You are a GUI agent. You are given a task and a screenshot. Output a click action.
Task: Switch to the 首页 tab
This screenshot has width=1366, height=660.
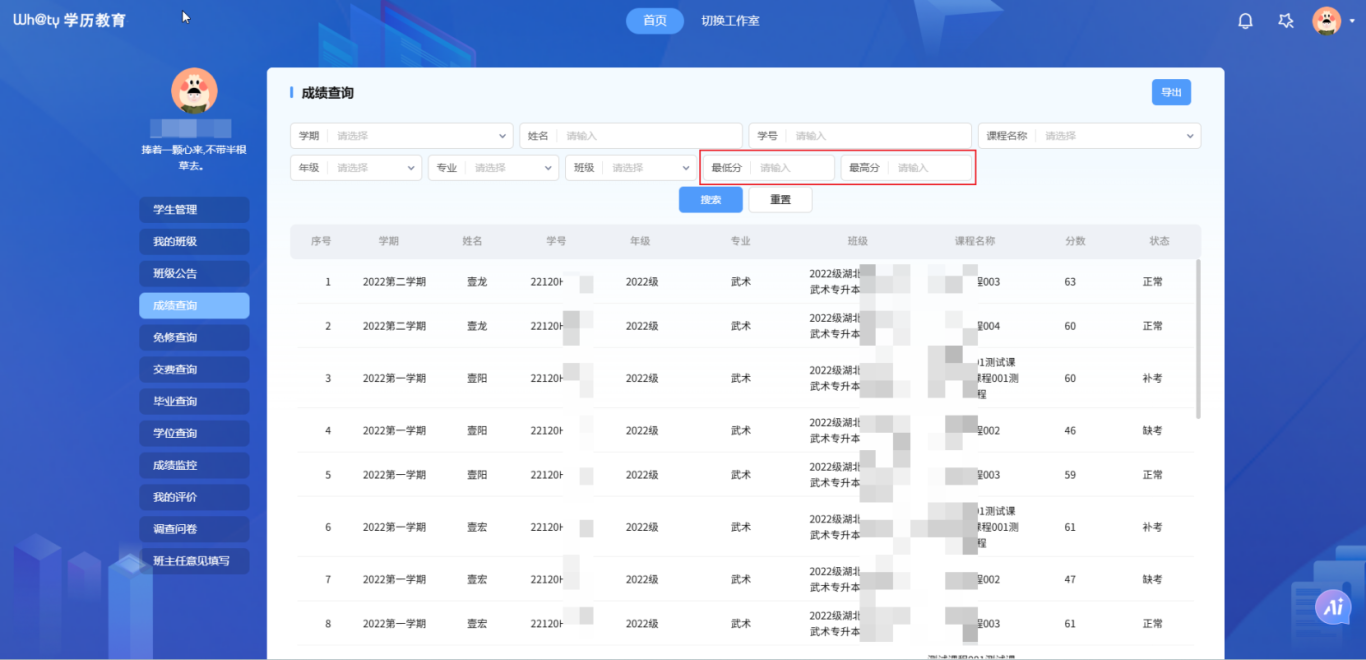tap(654, 21)
